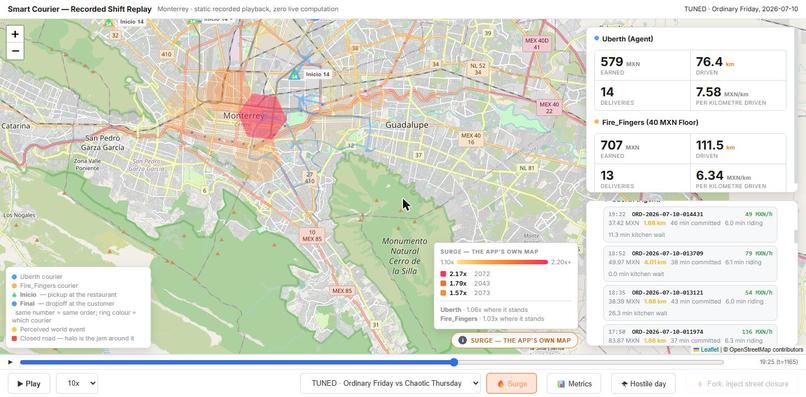Click the blue Uberth courier legend dot

point(14,277)
